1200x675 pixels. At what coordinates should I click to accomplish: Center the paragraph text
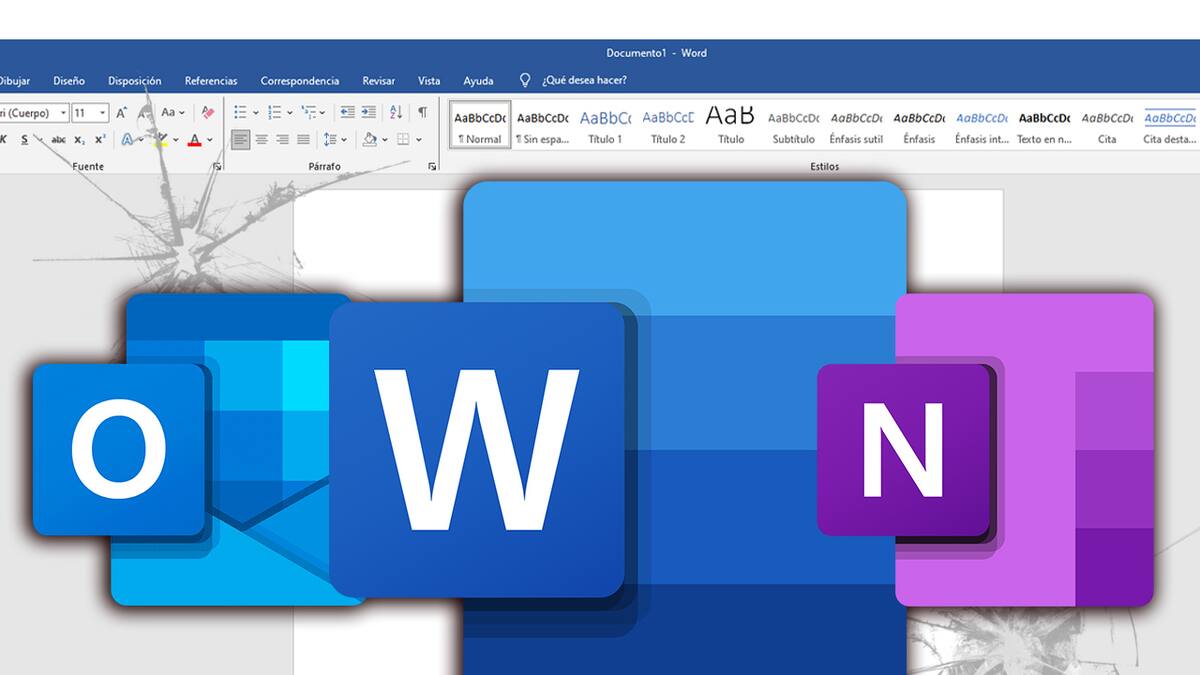262,139
